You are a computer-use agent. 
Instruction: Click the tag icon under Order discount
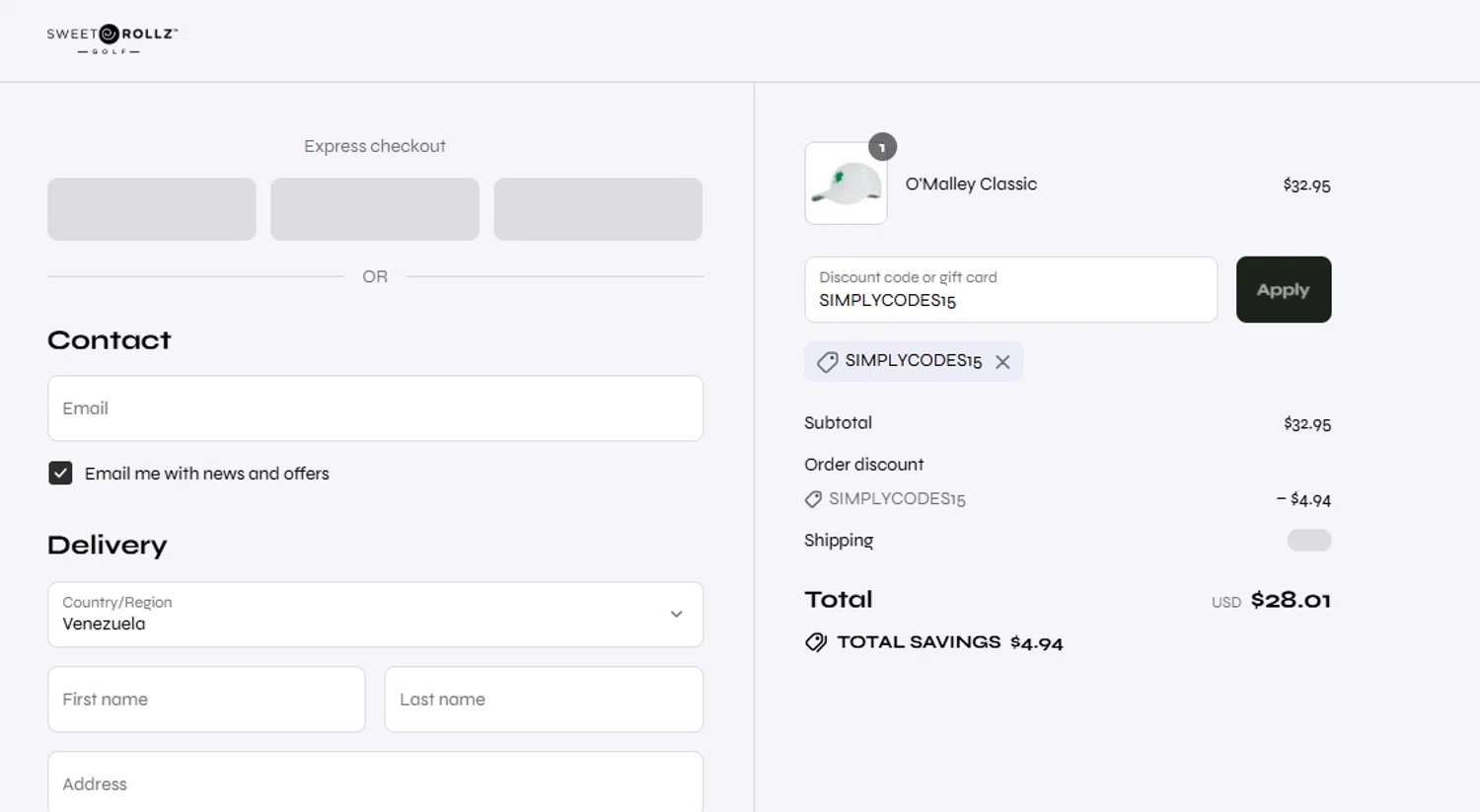(813, 499)
